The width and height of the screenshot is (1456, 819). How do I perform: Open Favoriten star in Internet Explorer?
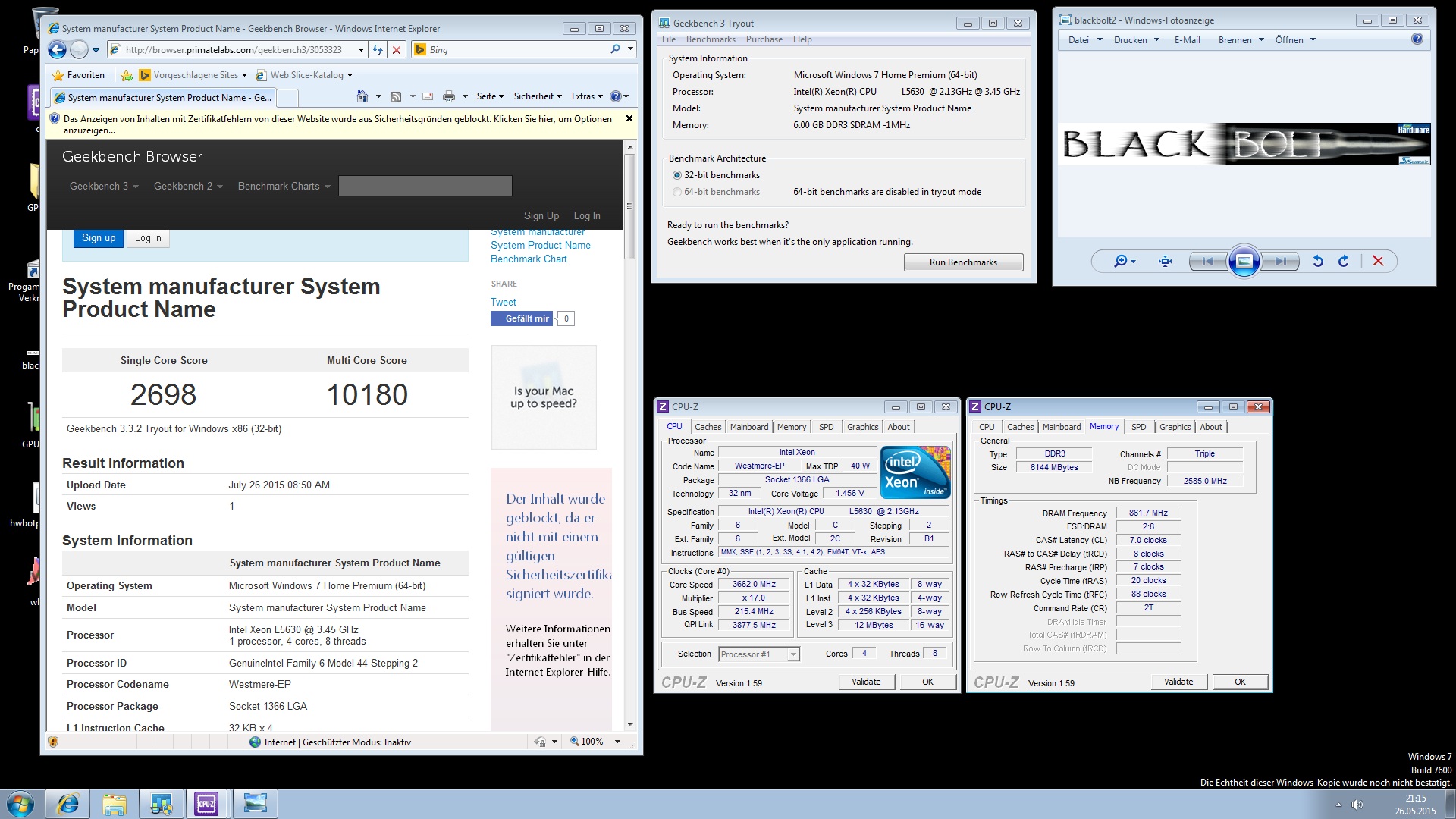79,75
